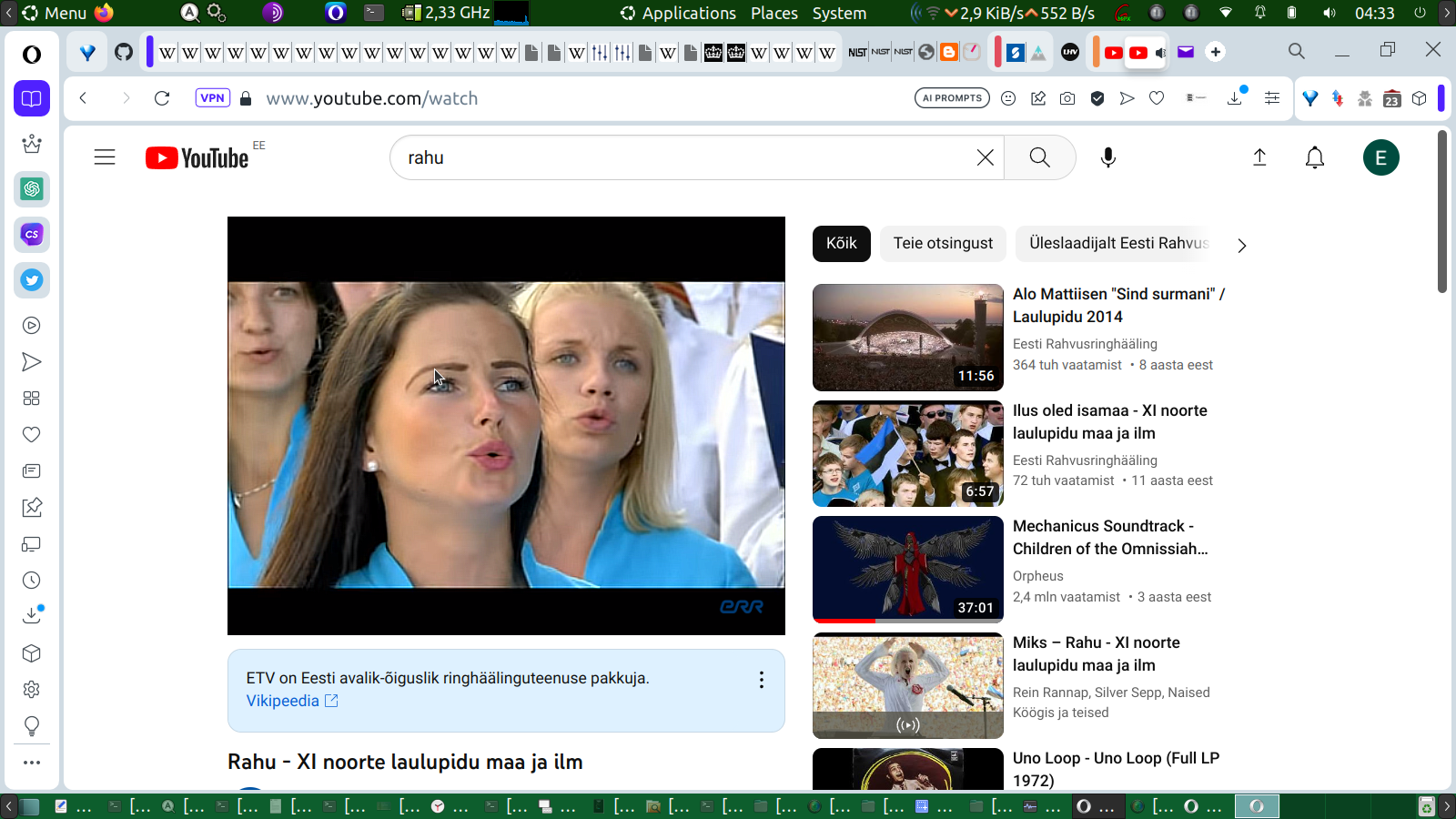Open the Applications menu
This screenshot has width=1456, height=819.
tap(688, 13)
